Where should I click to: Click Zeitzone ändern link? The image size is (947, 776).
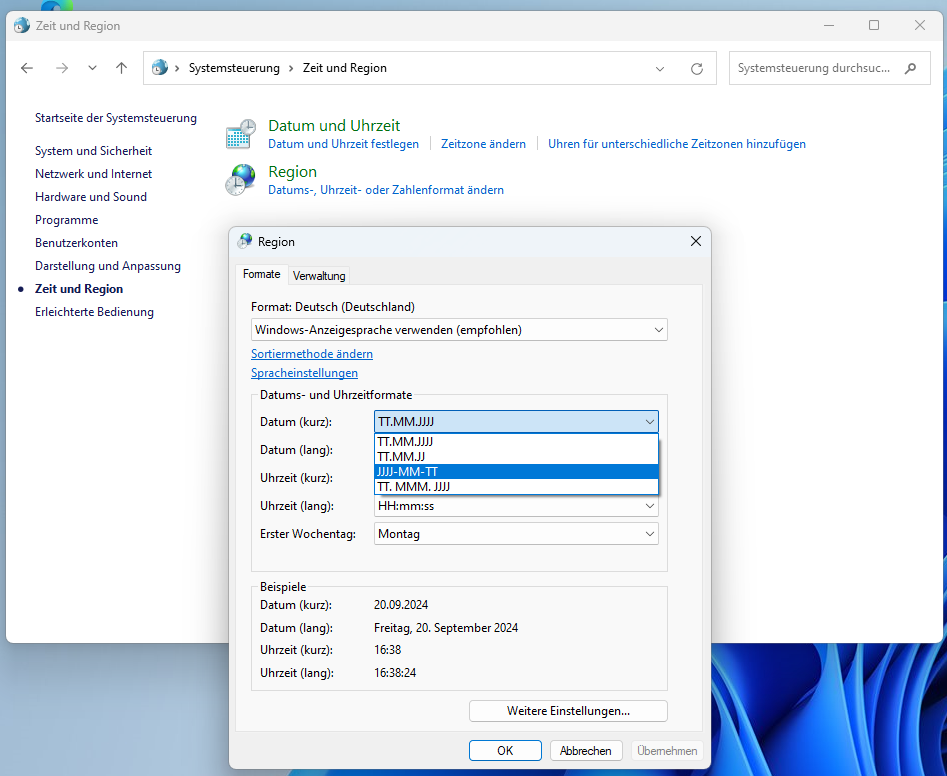483,144
